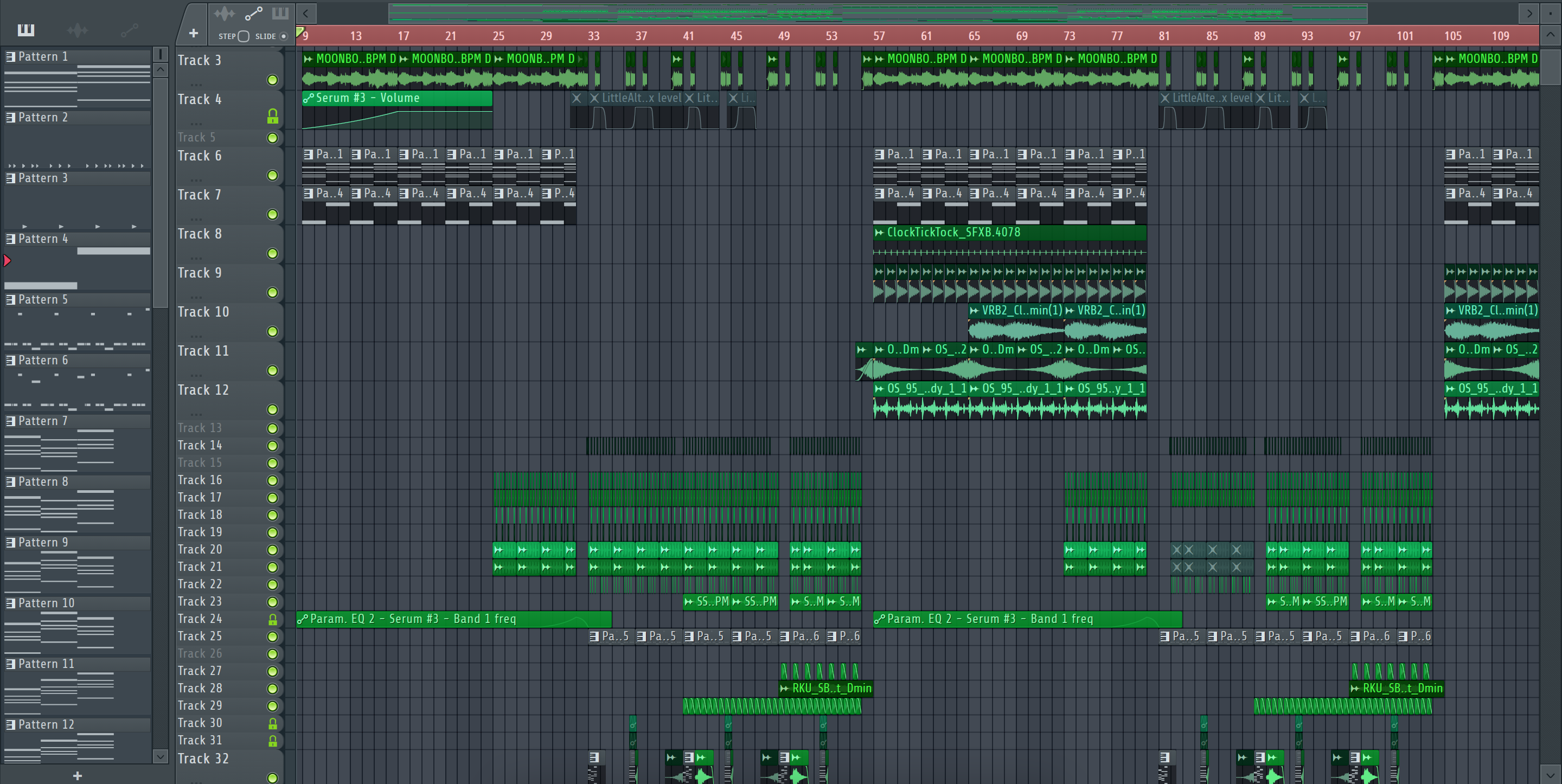
Task: Click the playhead marker at bar 9
Action: click(x=299, y=31)
